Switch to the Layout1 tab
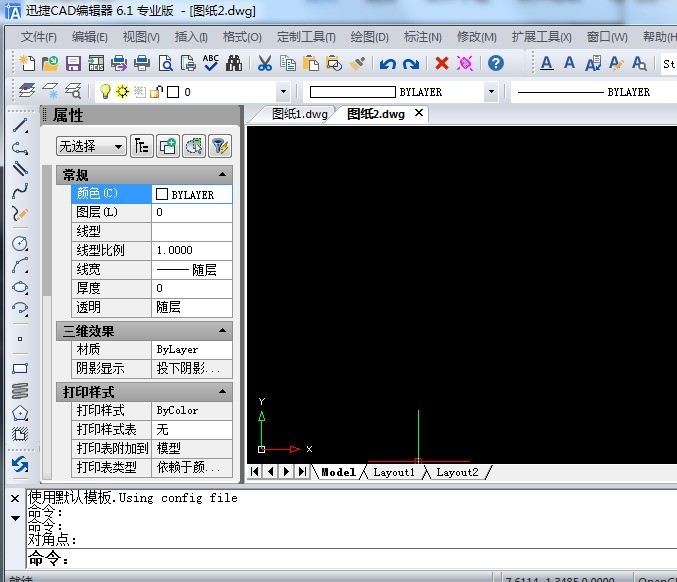This screenshot has width=677, height=582. click(393, 472)
